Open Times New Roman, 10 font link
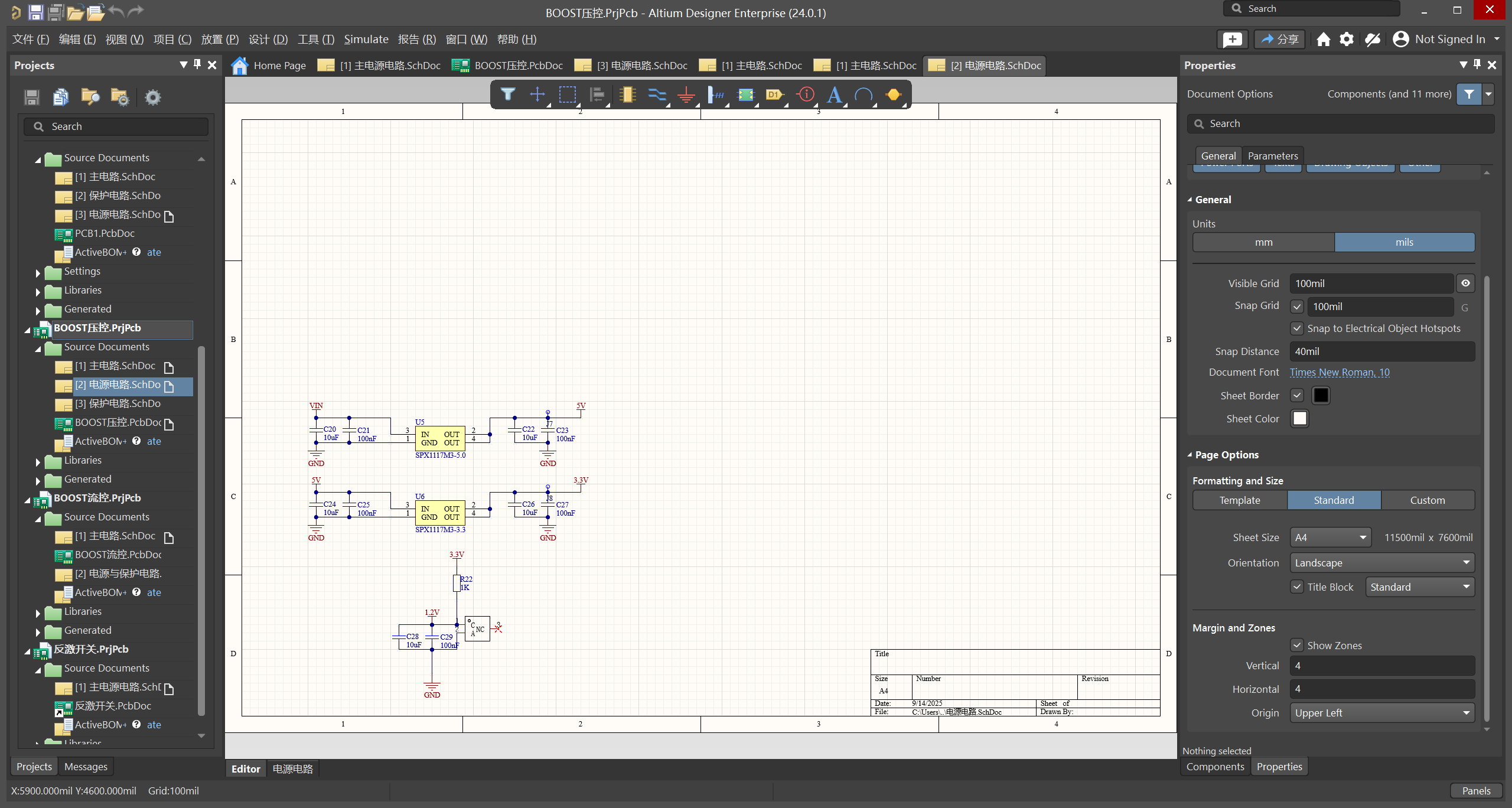Screen dimensions: 1512x808 tap(1339, 373)
